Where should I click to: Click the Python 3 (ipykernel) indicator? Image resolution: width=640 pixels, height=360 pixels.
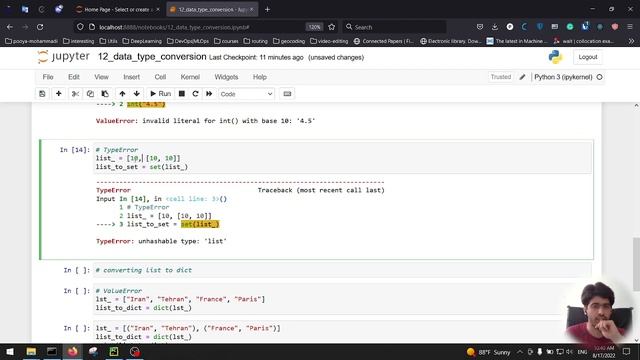click(563, 77)
